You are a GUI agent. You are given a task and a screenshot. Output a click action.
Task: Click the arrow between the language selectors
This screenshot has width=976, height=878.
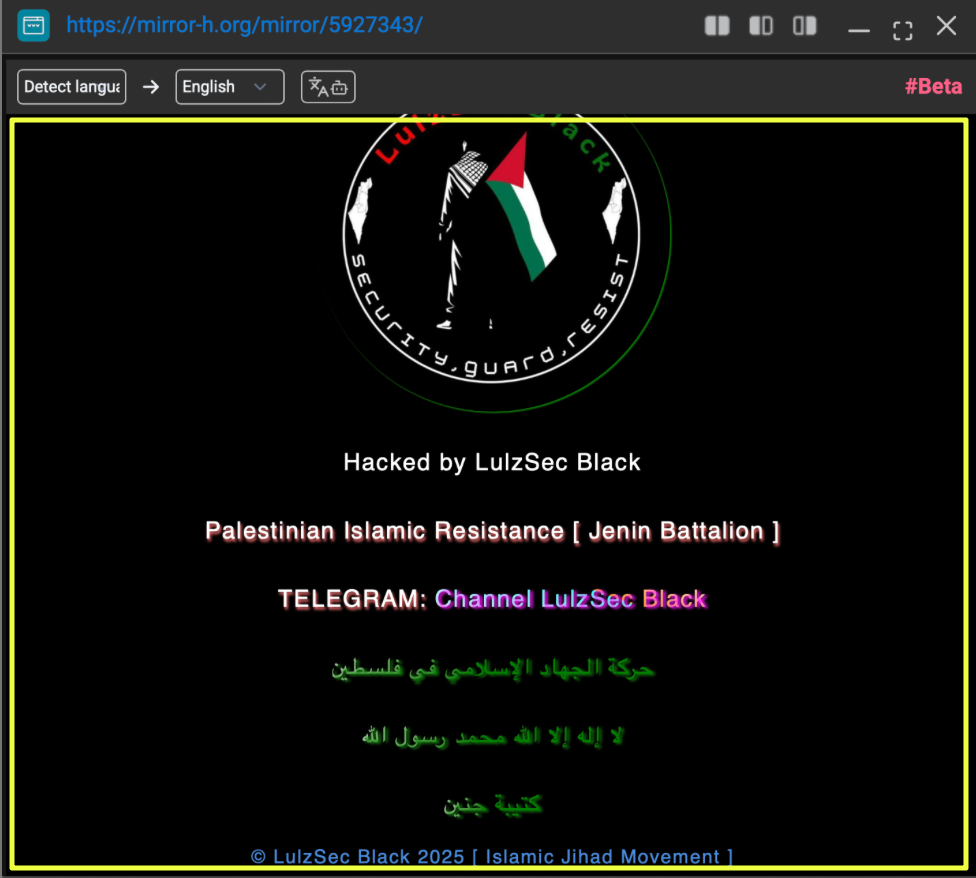pos(151,87)
